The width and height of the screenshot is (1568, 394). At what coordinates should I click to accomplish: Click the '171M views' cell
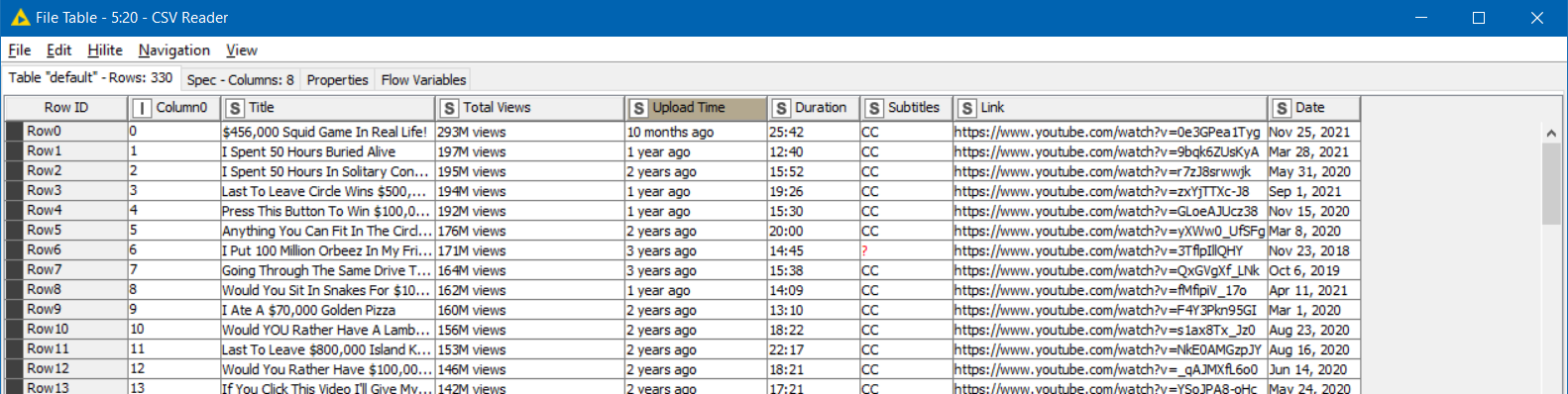click(x=529, y=250)
